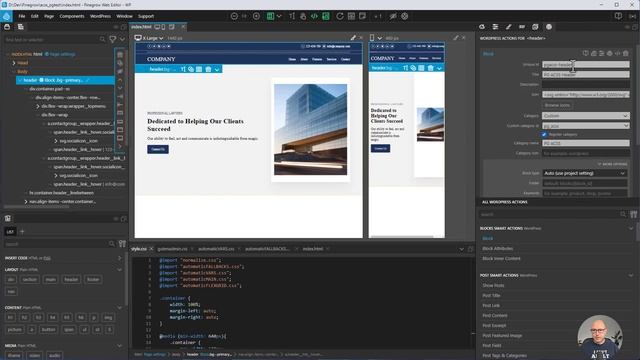Select the Block Inner Content smart action

[501, 258]
